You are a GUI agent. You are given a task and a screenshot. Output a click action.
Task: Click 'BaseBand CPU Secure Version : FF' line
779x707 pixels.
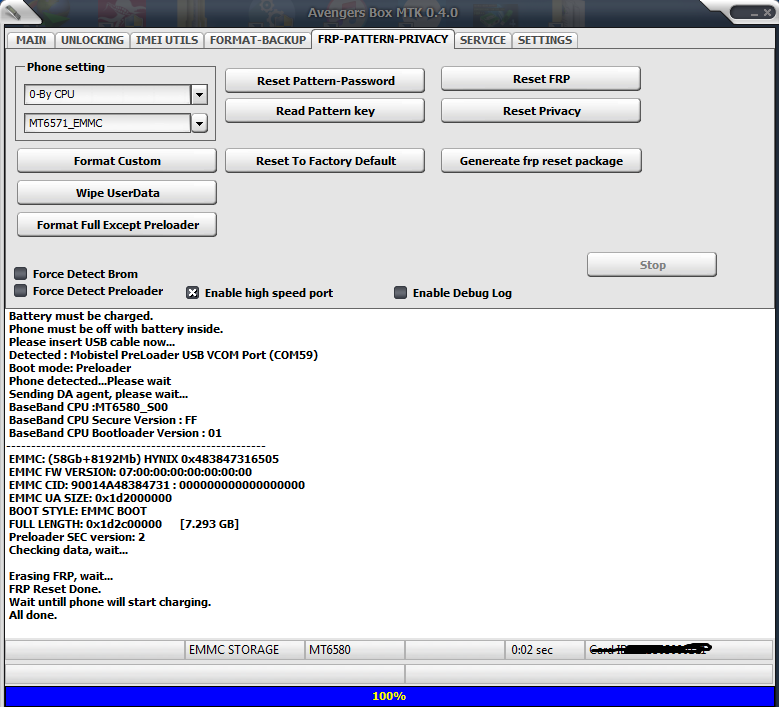click(x=103, y=420)
